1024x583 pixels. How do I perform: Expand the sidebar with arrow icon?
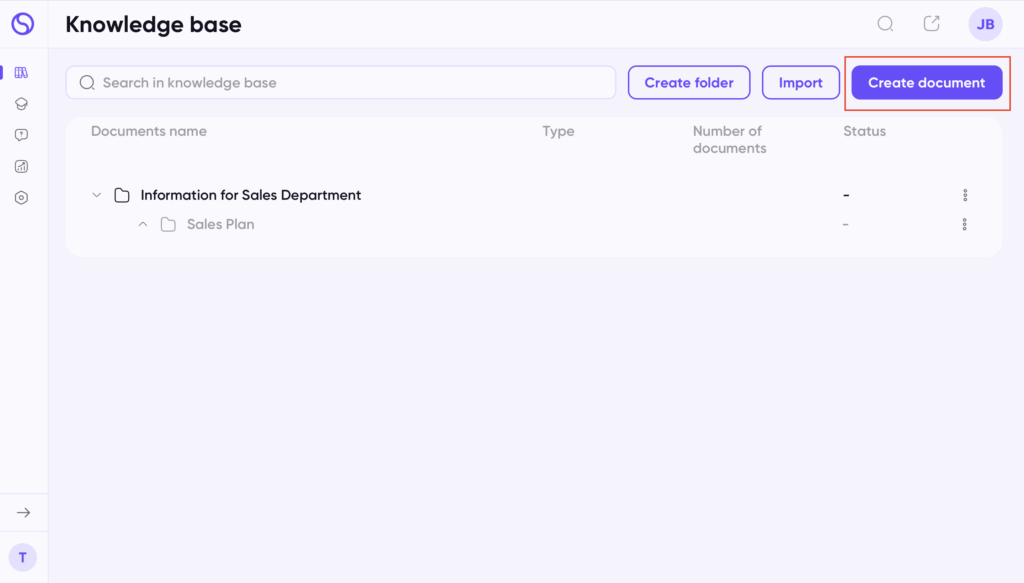[x=24, y=512]
